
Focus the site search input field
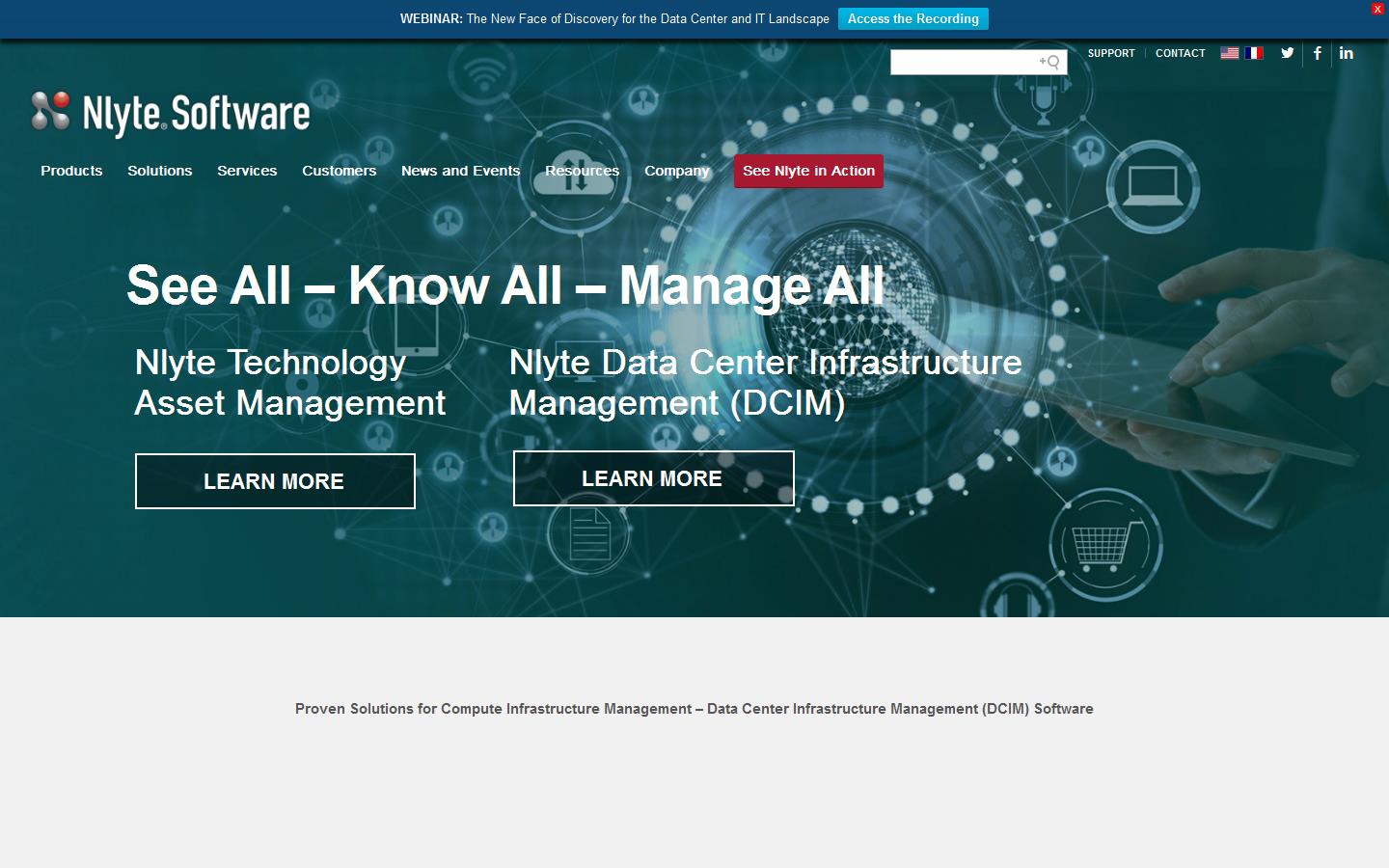pos(963,62)
